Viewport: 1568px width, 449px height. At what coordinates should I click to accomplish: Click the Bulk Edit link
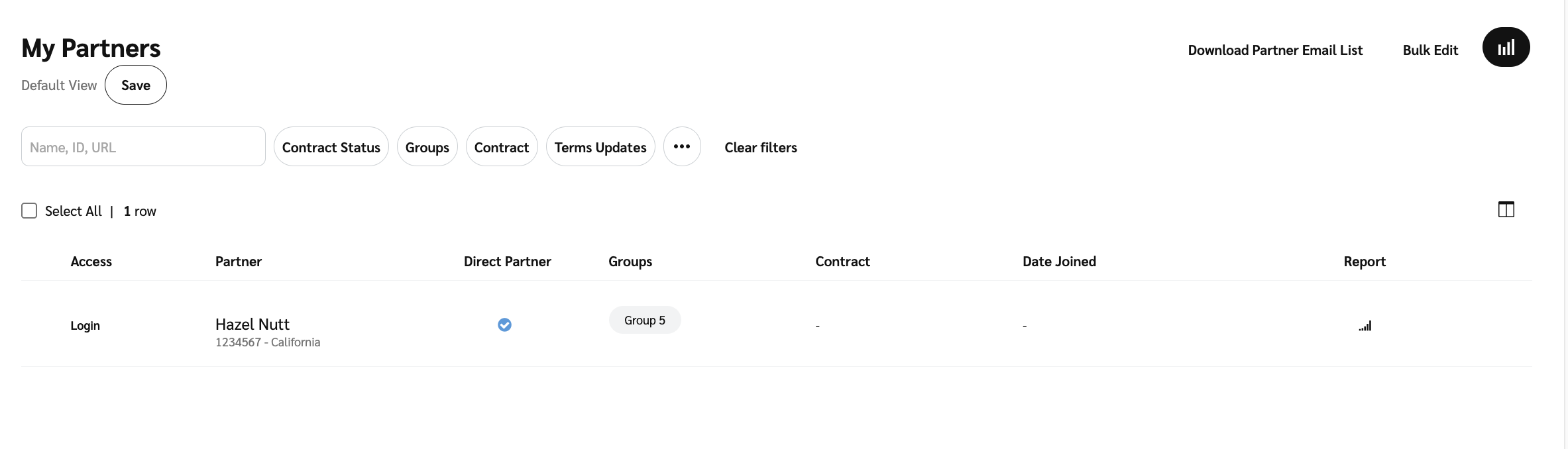pyautogui.click(x=1430, y=50)
